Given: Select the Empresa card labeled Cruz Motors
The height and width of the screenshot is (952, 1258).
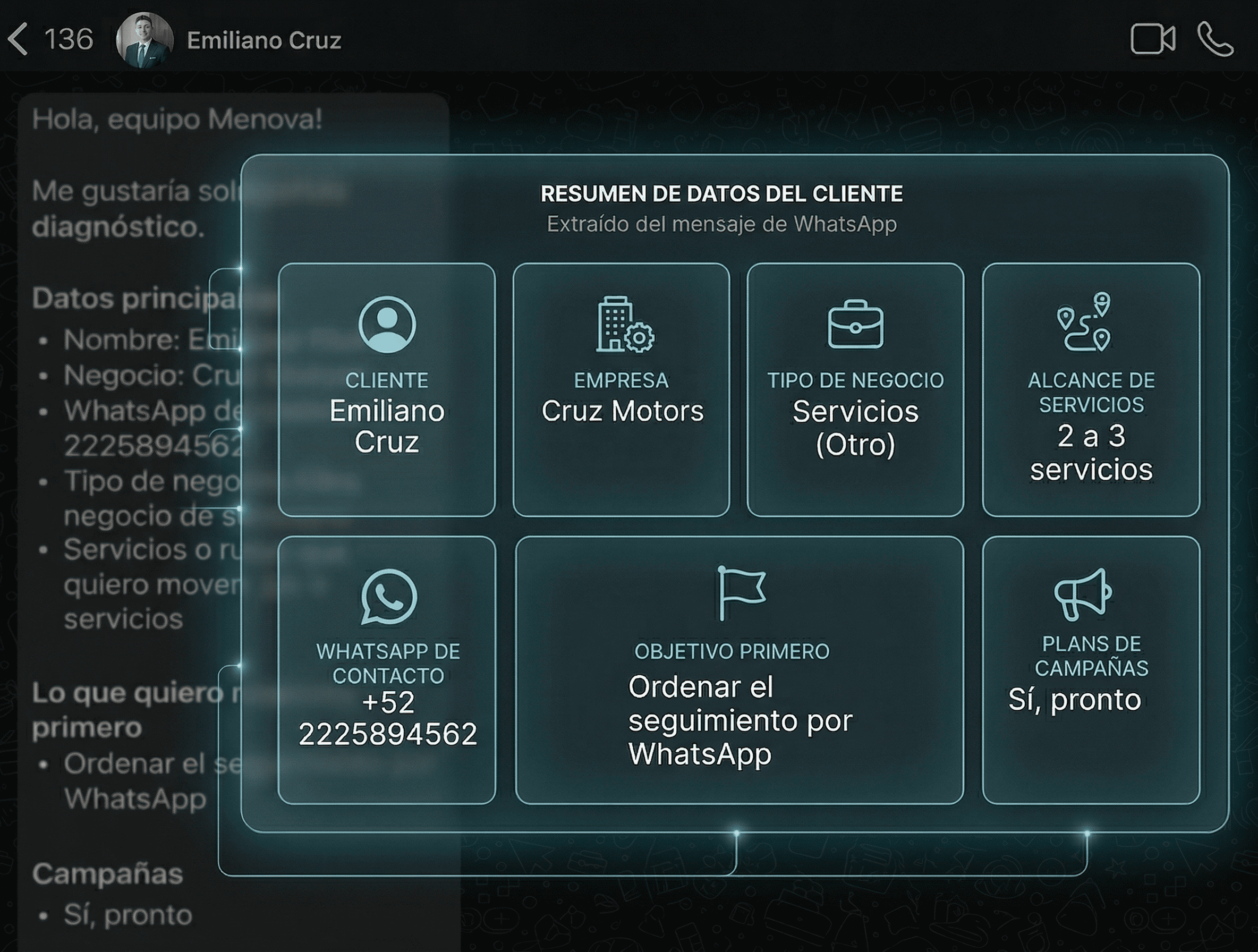Looking at the screenshot, I should click(x=623, y=389).
